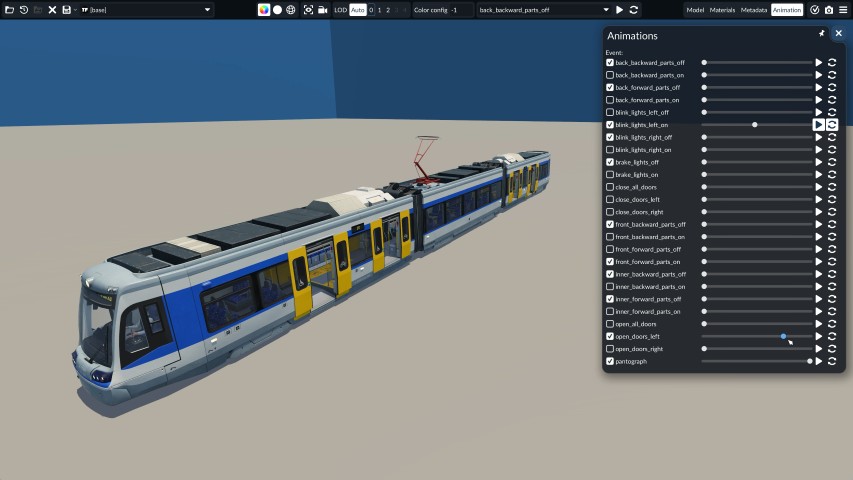The height and width of the screenshot is (480, 853).
Task: Click the video camera icon
Action: pyautogui.click(x=323, y=10)
